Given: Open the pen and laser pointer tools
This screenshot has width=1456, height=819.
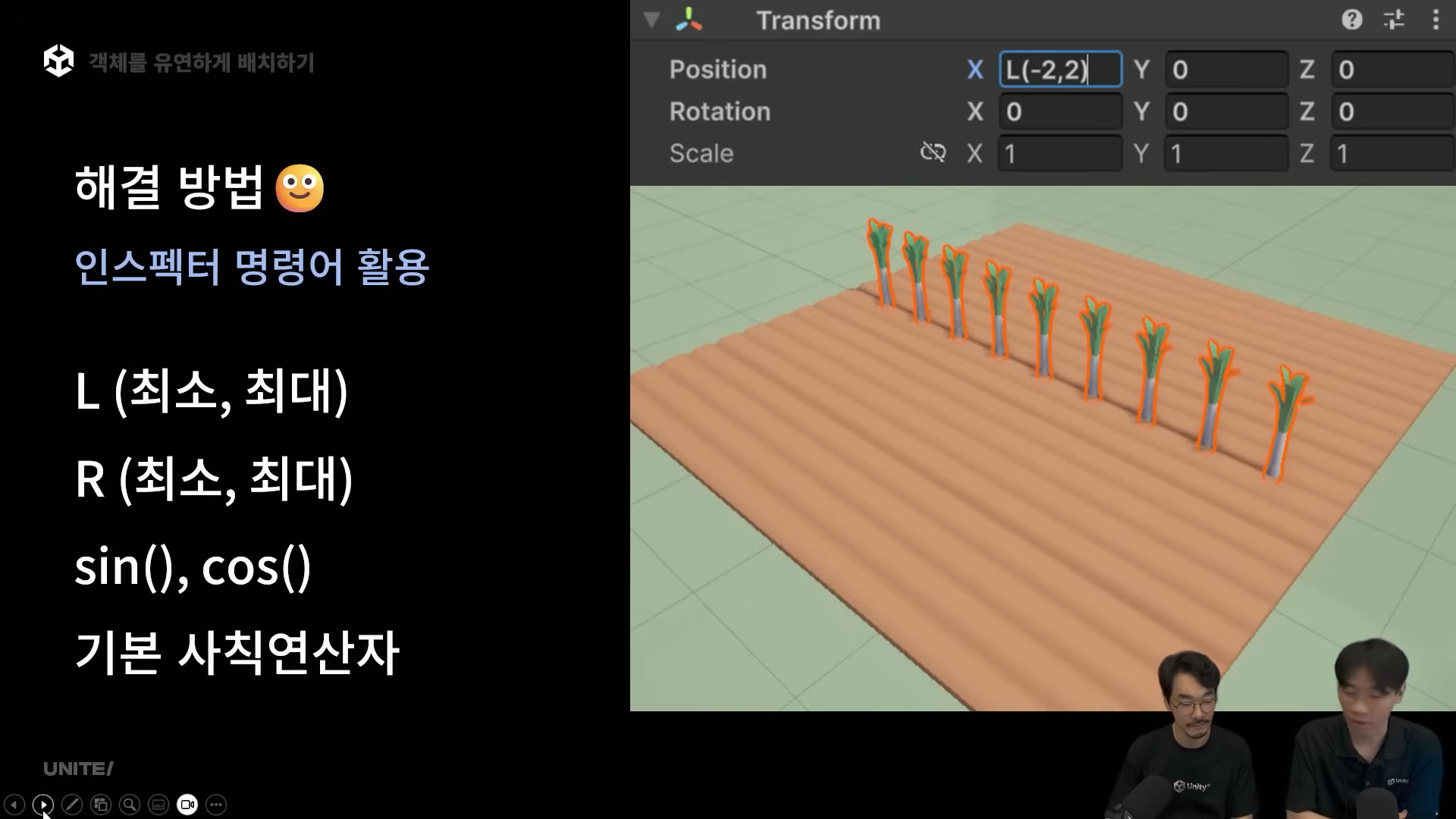Looking at the screenshot, I should coord(72,805).
